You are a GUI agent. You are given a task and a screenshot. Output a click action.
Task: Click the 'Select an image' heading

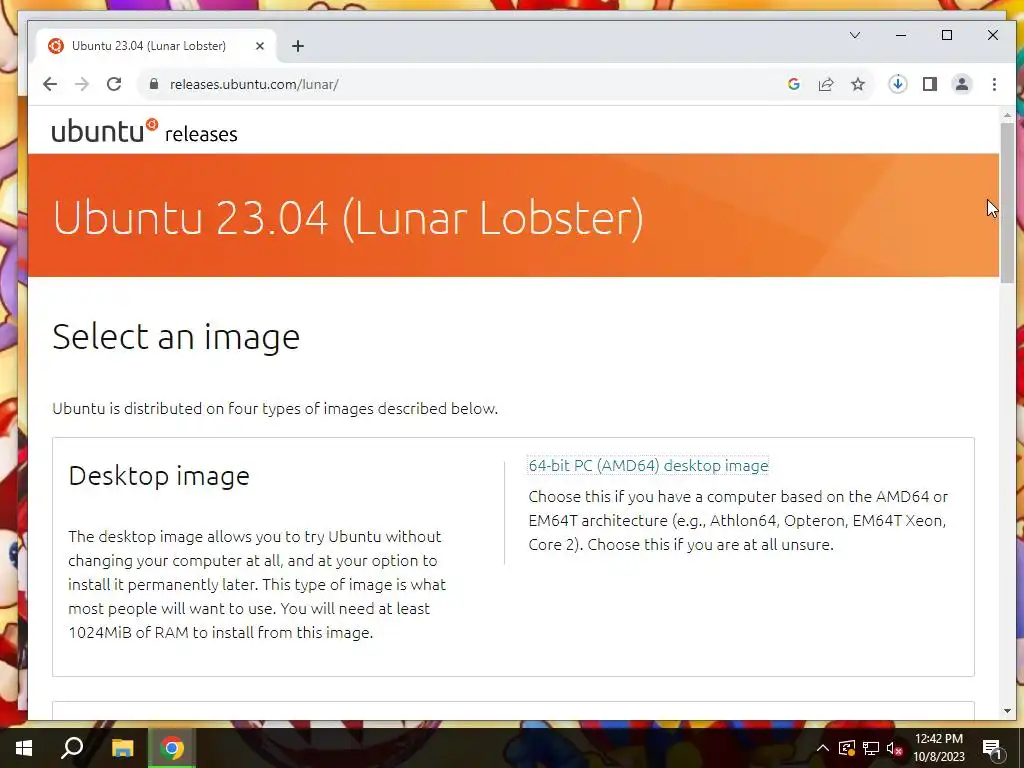pyautogui.click(x=176, y=337)
